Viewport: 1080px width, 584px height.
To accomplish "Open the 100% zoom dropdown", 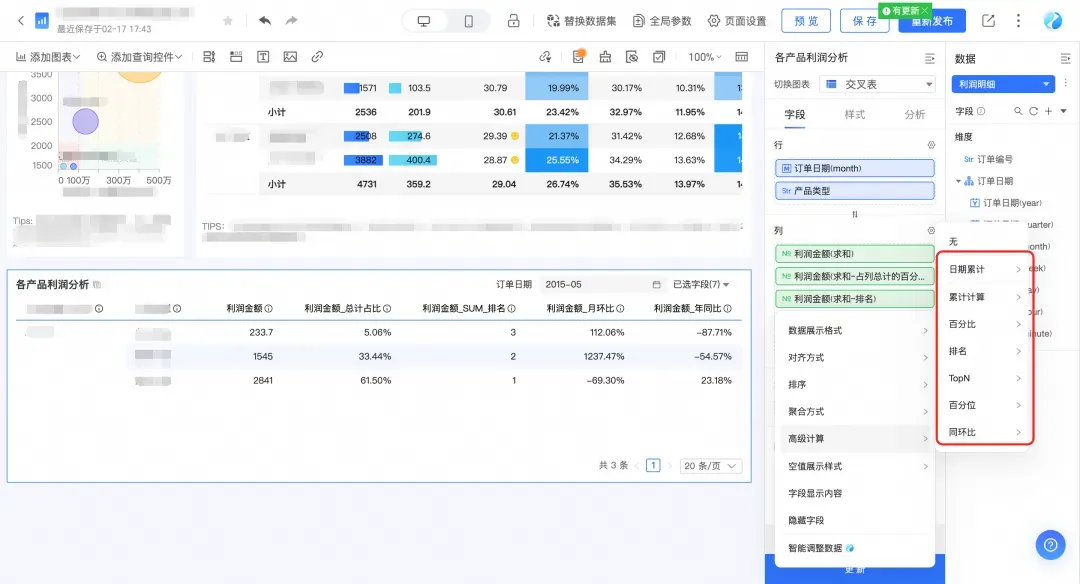I will point(705,56).
